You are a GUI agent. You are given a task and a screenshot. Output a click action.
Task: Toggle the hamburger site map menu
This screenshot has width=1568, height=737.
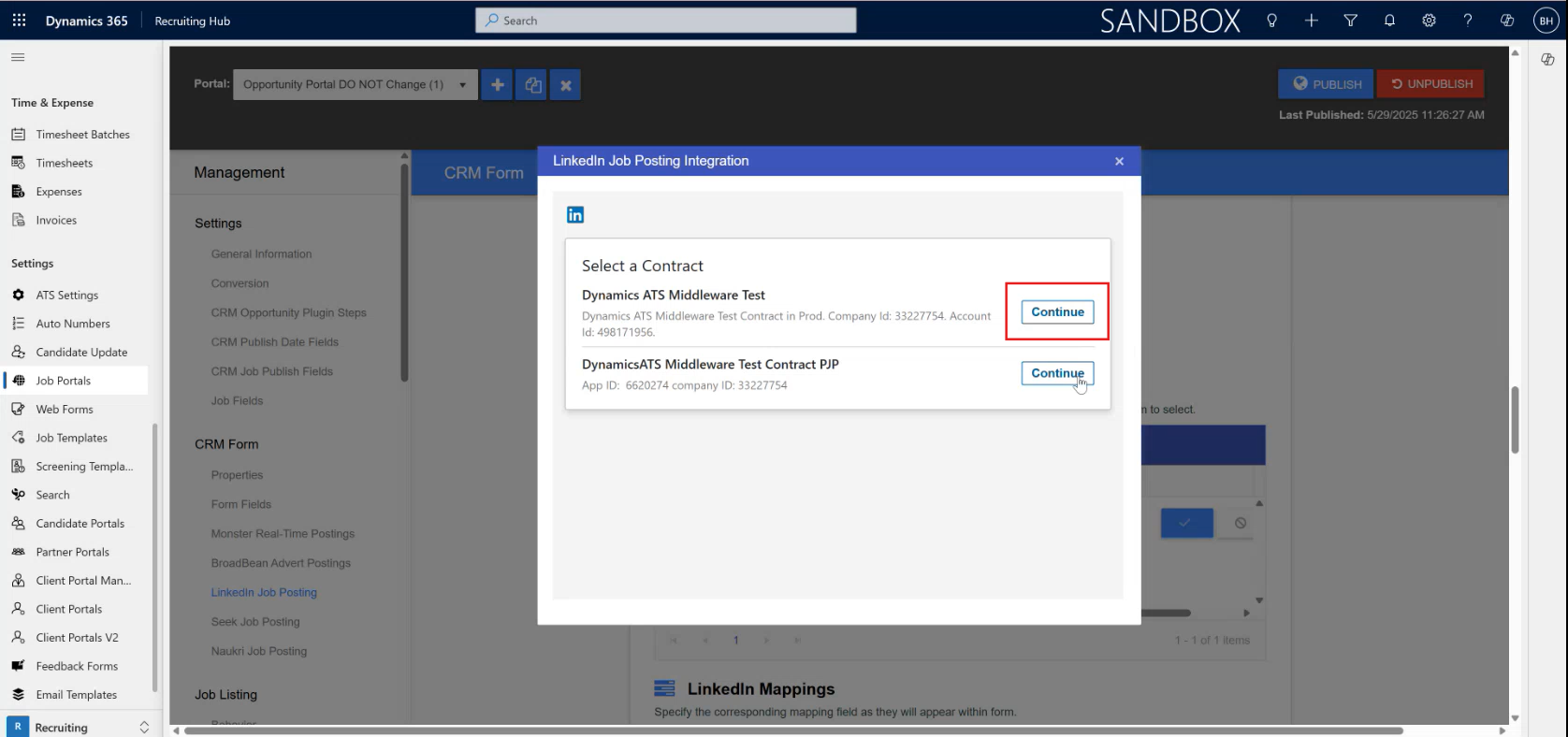(18, 57)
